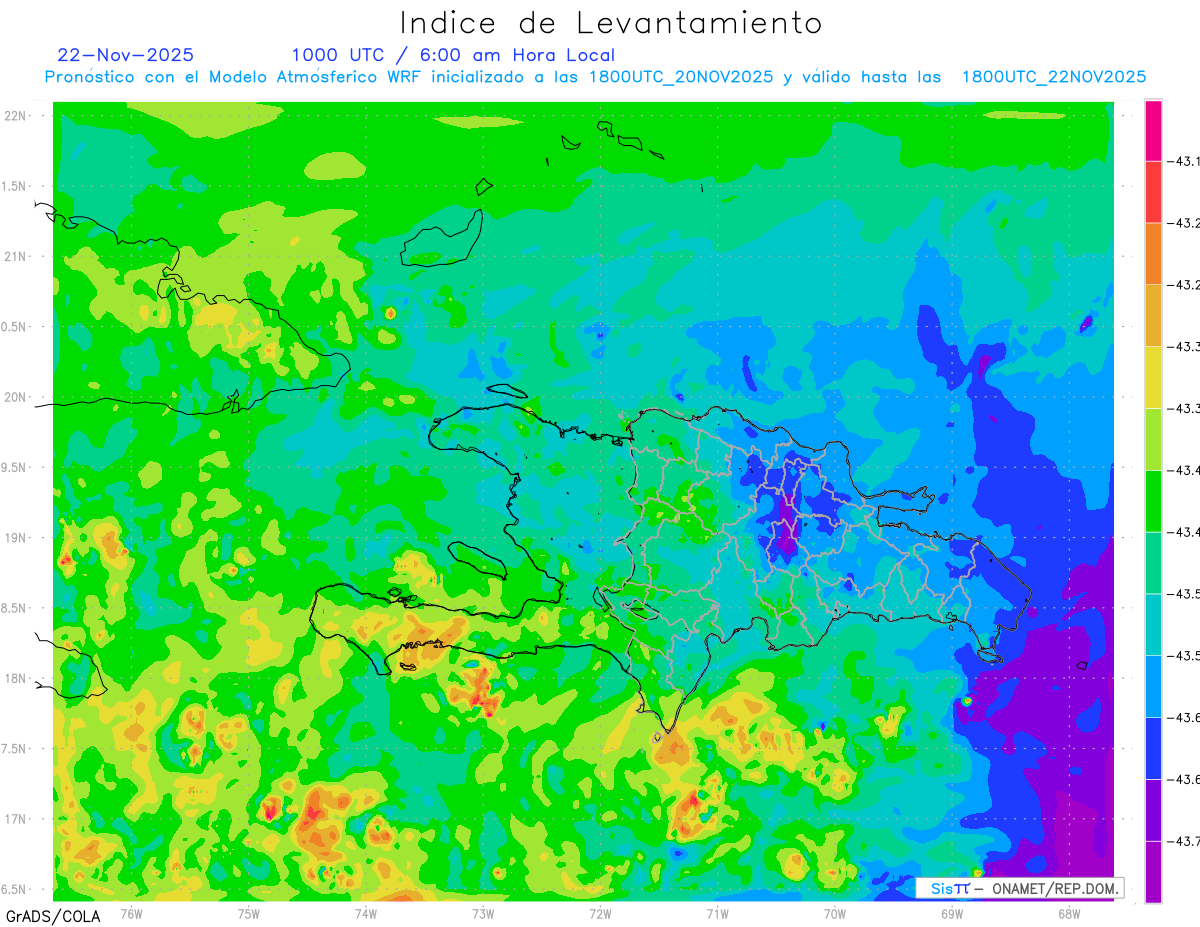1200x927 pixels.
Task: Click the '71W' longitude label
Action: pyautogui.click(x=717, y=913)
